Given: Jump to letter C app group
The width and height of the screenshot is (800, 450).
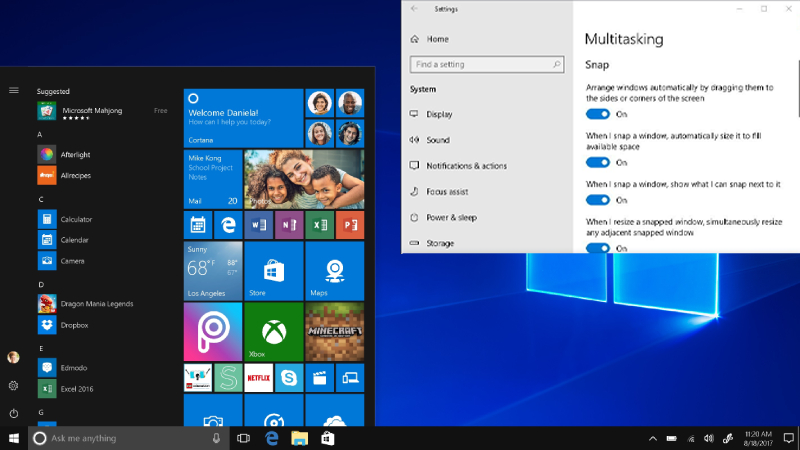Looking at the screenshot, I should click(41, 199).
